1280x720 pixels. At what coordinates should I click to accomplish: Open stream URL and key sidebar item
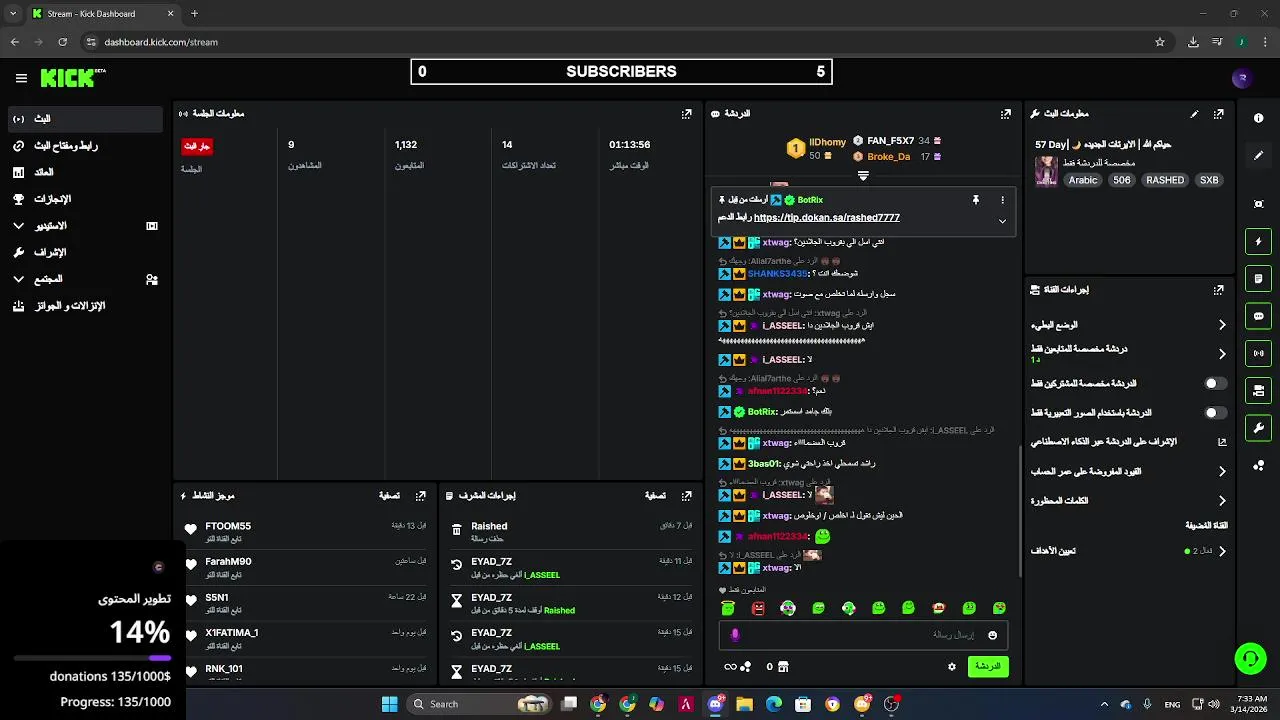pyautogui.click(x=84, y=146)
